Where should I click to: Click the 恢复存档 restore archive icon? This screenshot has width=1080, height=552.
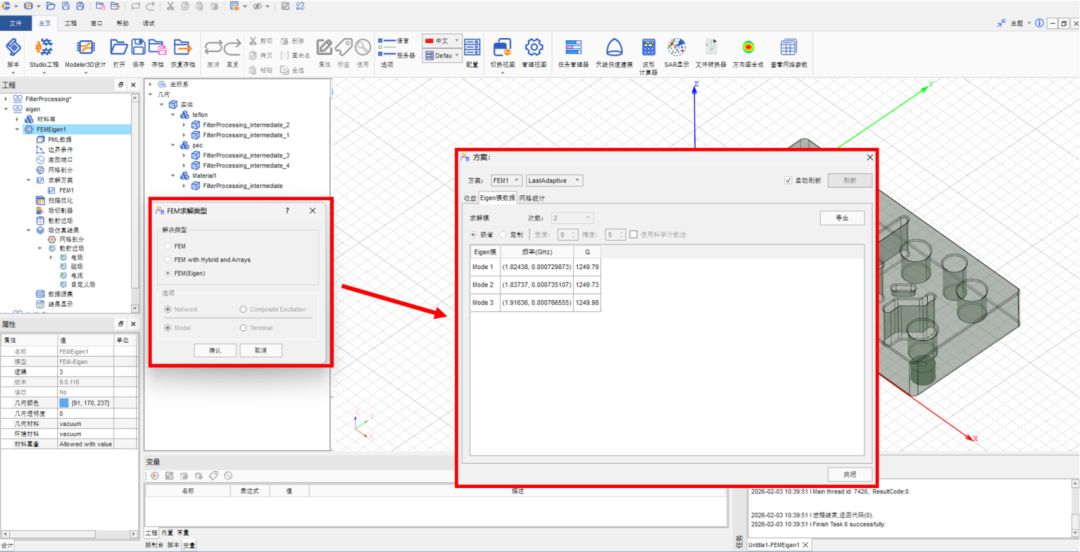point(183,47)
